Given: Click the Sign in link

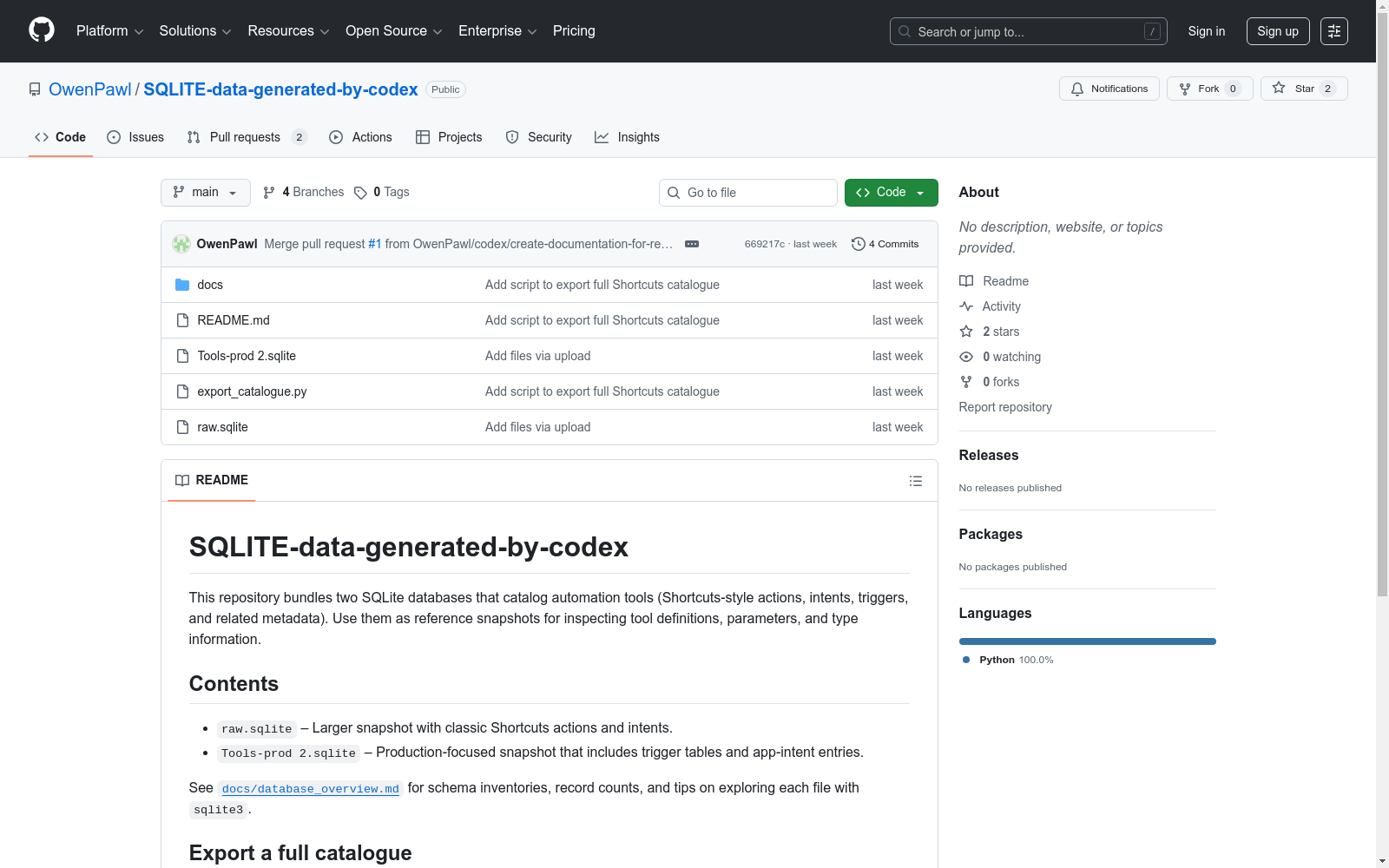Looking at the screenshot, I should (x=1207, y=31).
